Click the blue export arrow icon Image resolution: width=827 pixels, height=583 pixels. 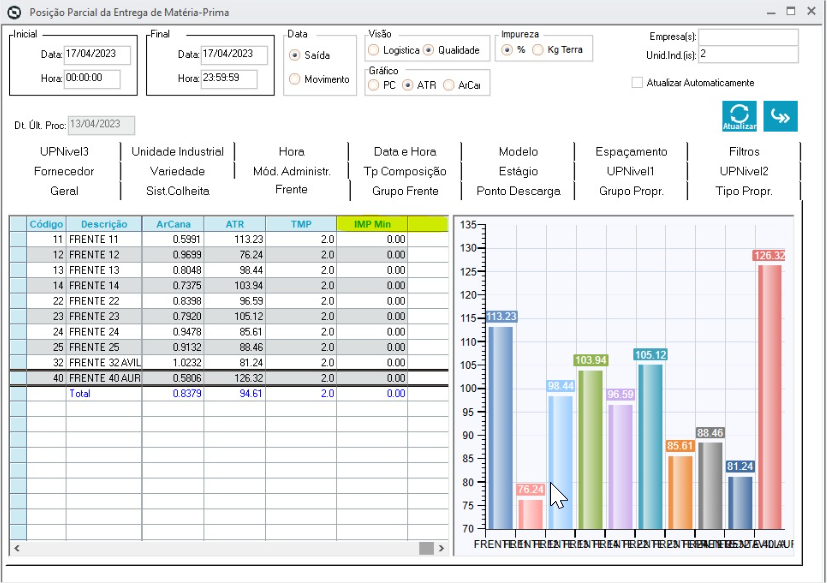click(x=780, y=116)
